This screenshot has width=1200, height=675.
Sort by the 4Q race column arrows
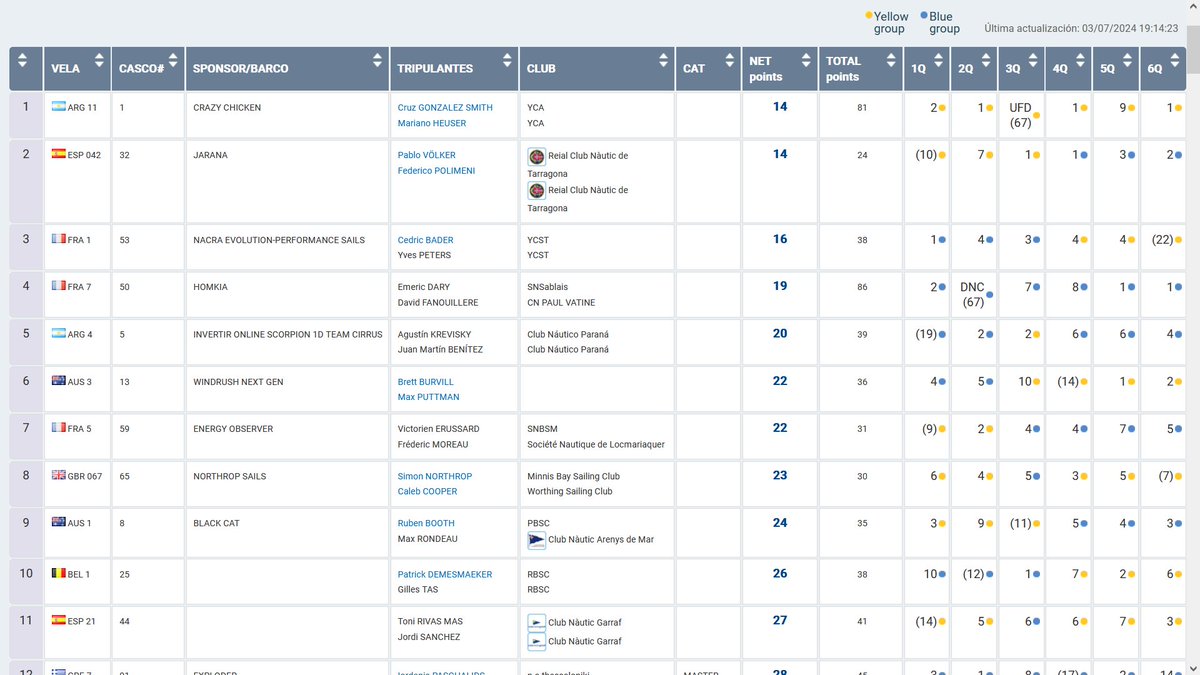click(x=1082, y=61)
